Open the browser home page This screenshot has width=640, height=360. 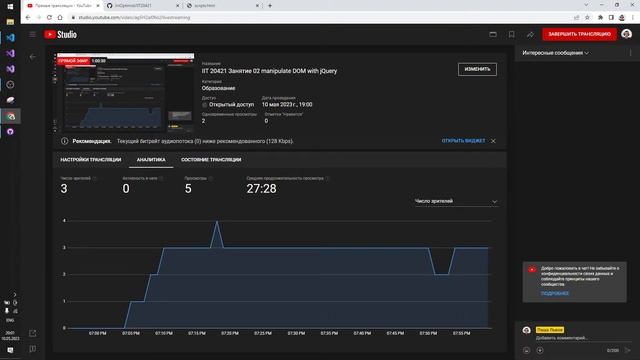tap(60, 18)
